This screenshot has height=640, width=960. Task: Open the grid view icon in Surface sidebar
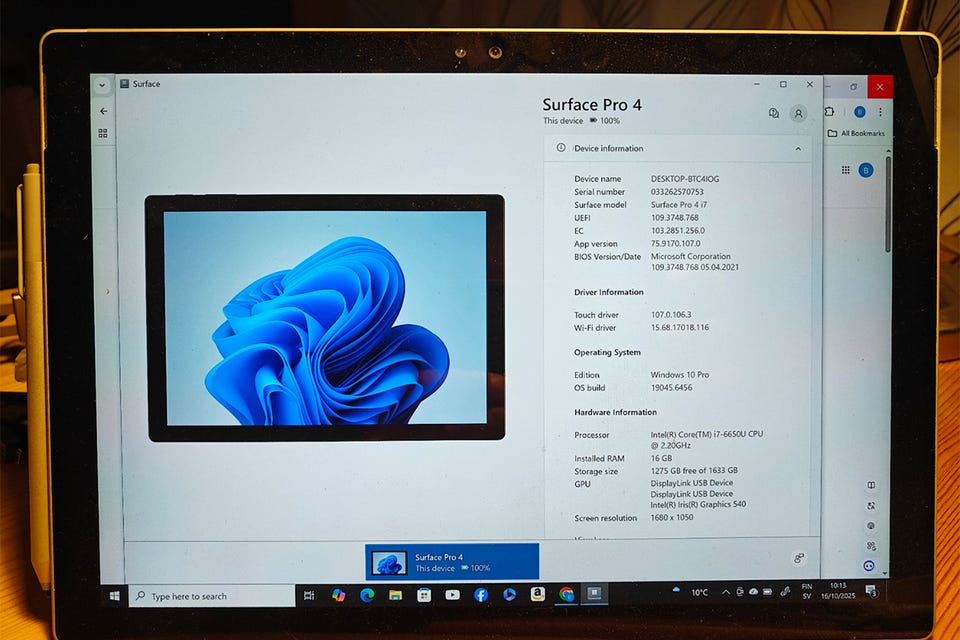[x=103, y=133]
